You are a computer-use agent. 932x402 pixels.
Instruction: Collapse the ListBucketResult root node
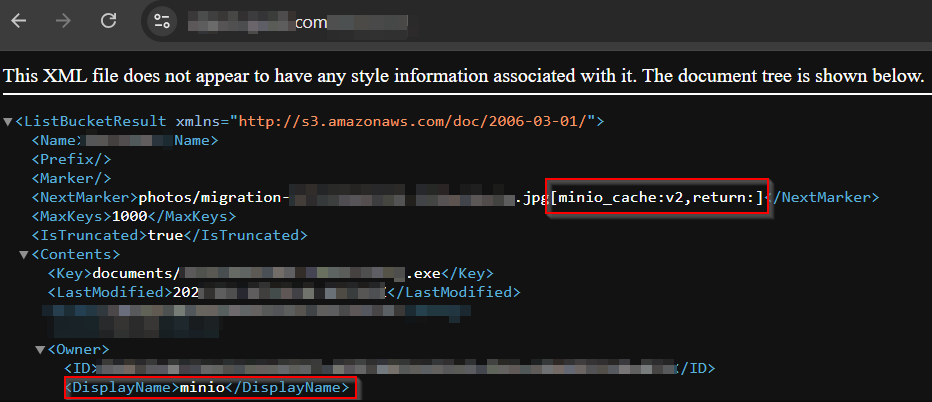point(8,122)
